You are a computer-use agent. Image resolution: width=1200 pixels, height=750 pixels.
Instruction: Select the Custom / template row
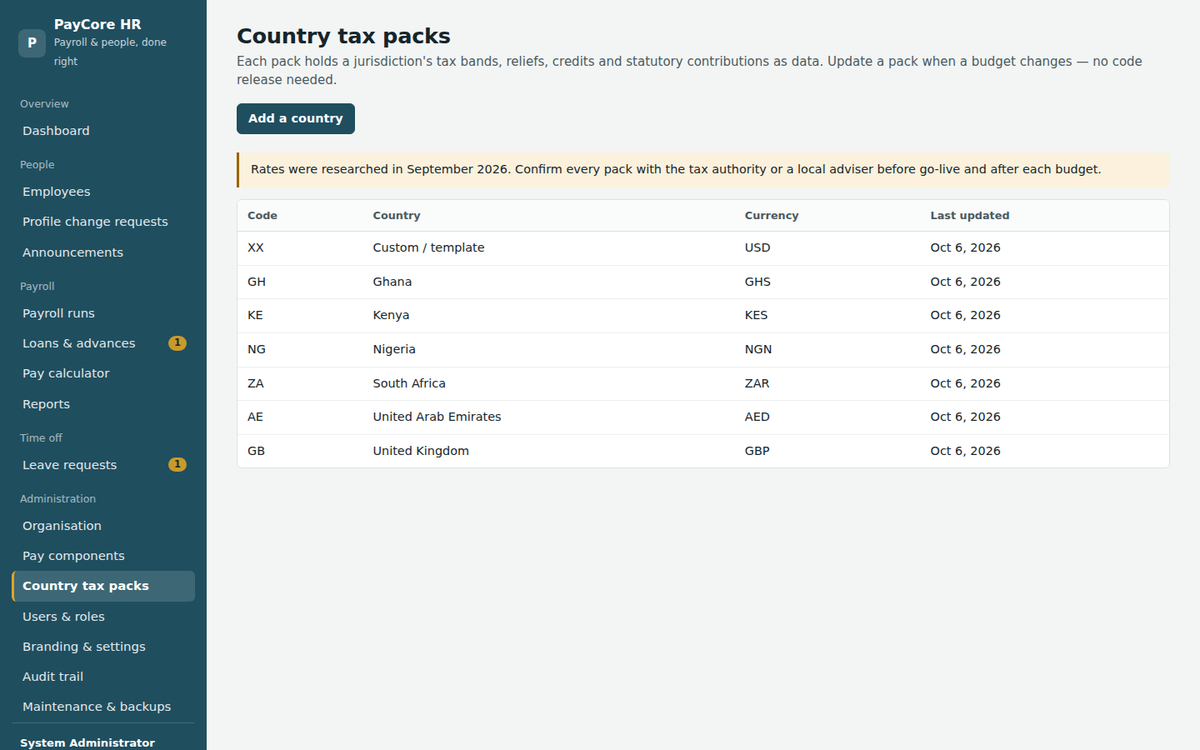[703, 248]
